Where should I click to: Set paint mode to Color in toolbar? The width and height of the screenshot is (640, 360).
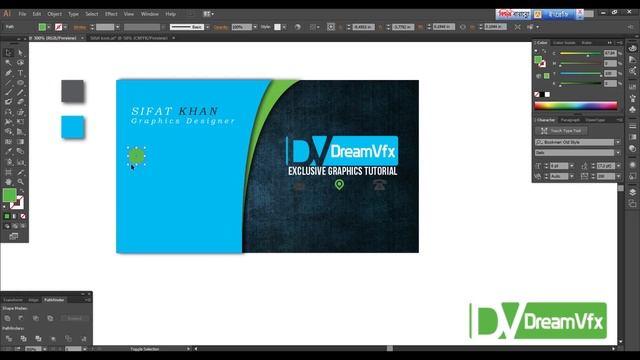coord(7,216)
